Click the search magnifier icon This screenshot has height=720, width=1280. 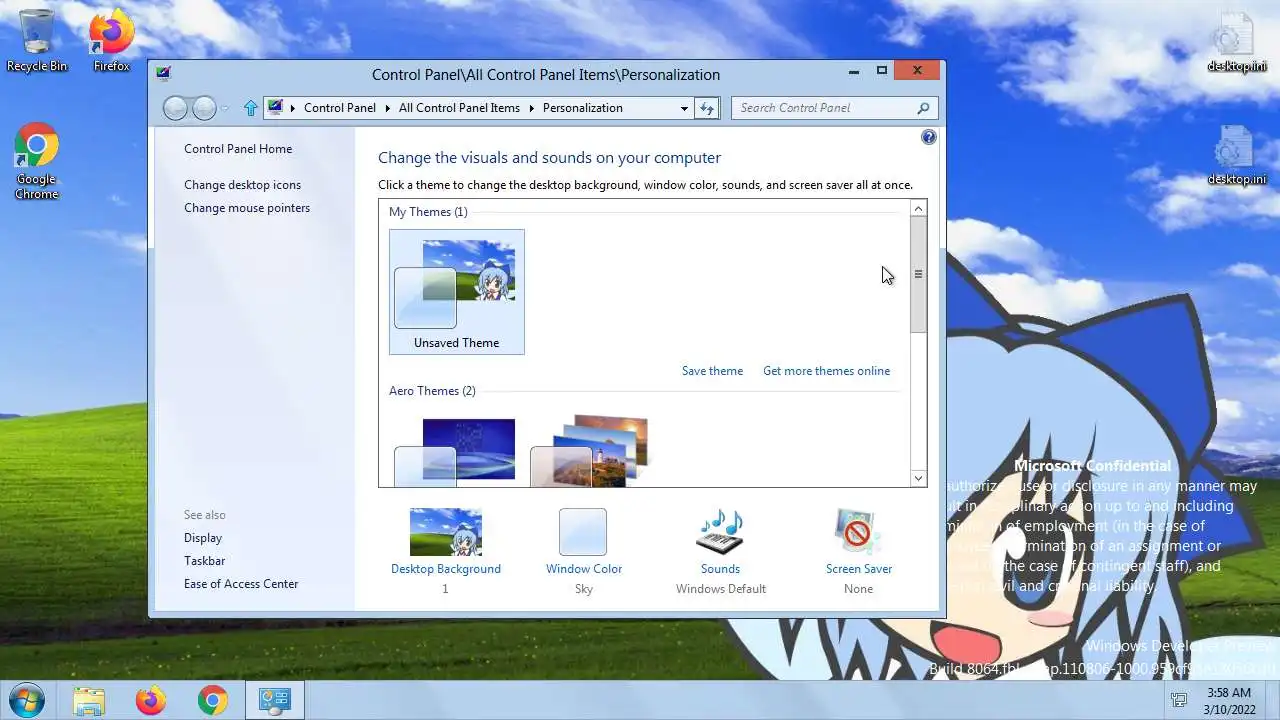923,108
